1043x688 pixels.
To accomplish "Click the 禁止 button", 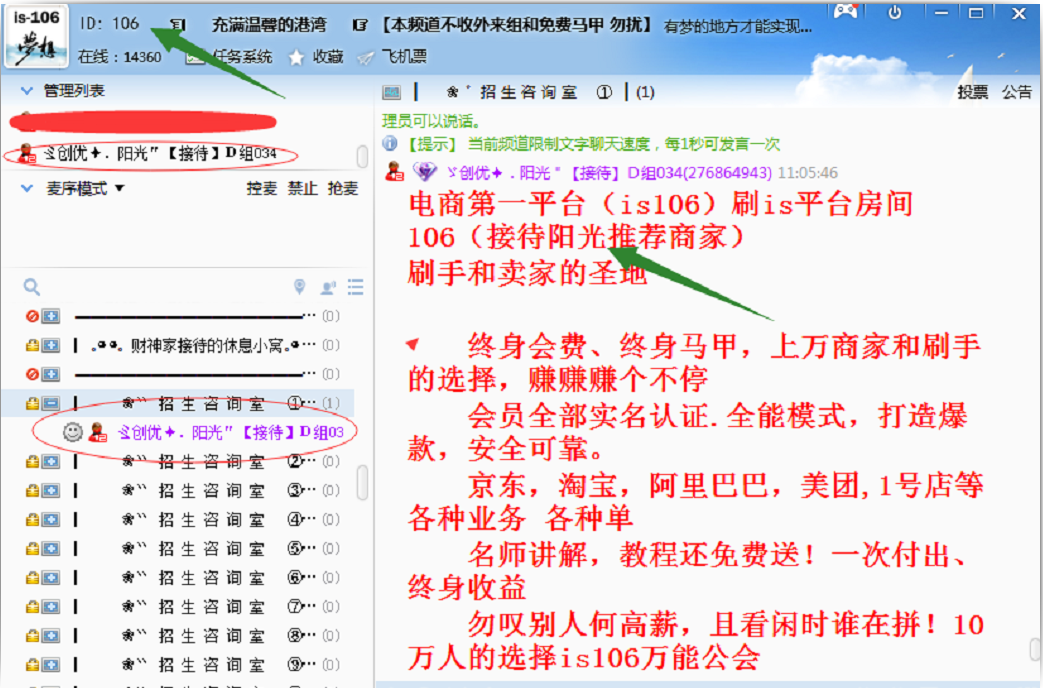I will tap(302, 188).
